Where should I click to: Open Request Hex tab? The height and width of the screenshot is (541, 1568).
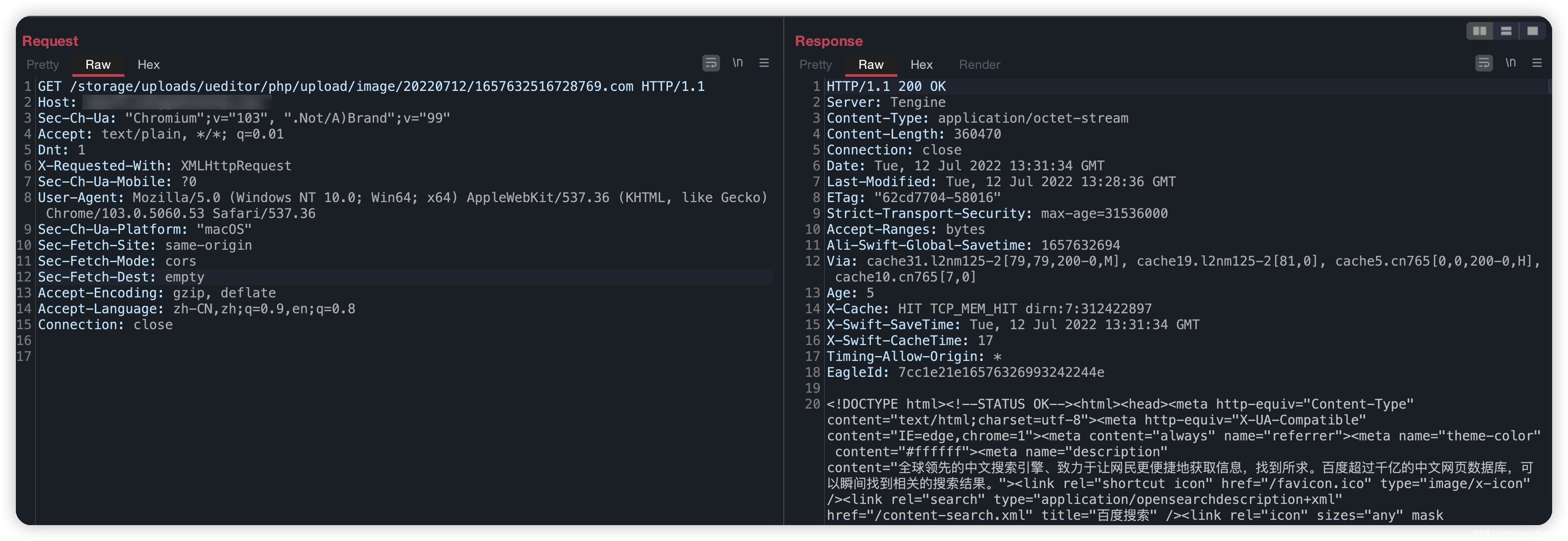149,64
